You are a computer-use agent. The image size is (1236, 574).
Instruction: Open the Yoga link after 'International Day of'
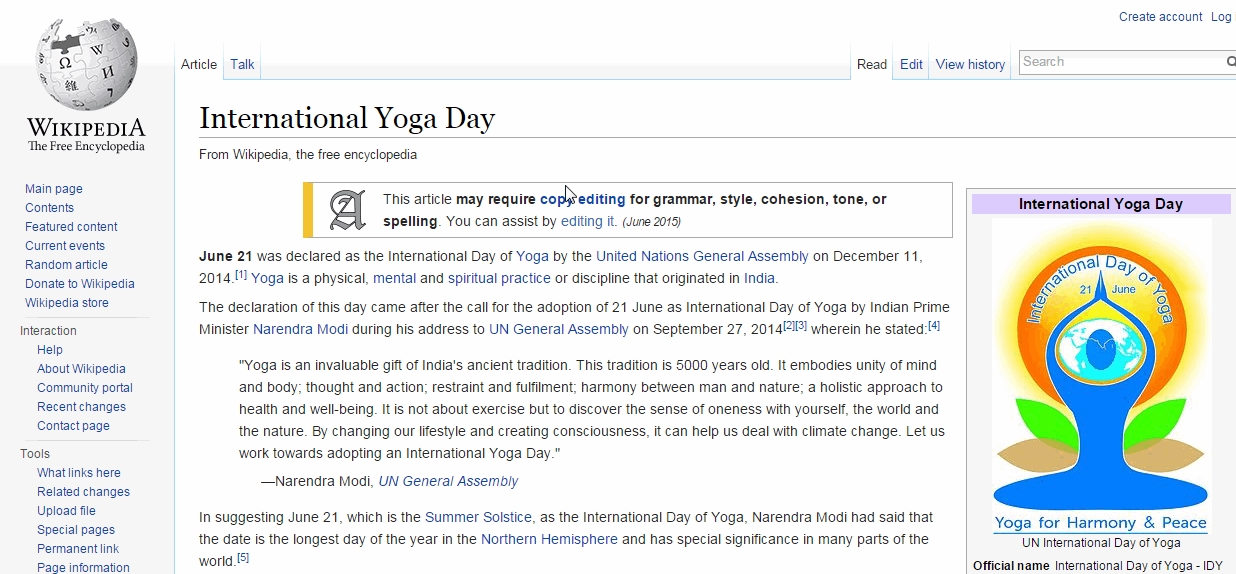532,256
